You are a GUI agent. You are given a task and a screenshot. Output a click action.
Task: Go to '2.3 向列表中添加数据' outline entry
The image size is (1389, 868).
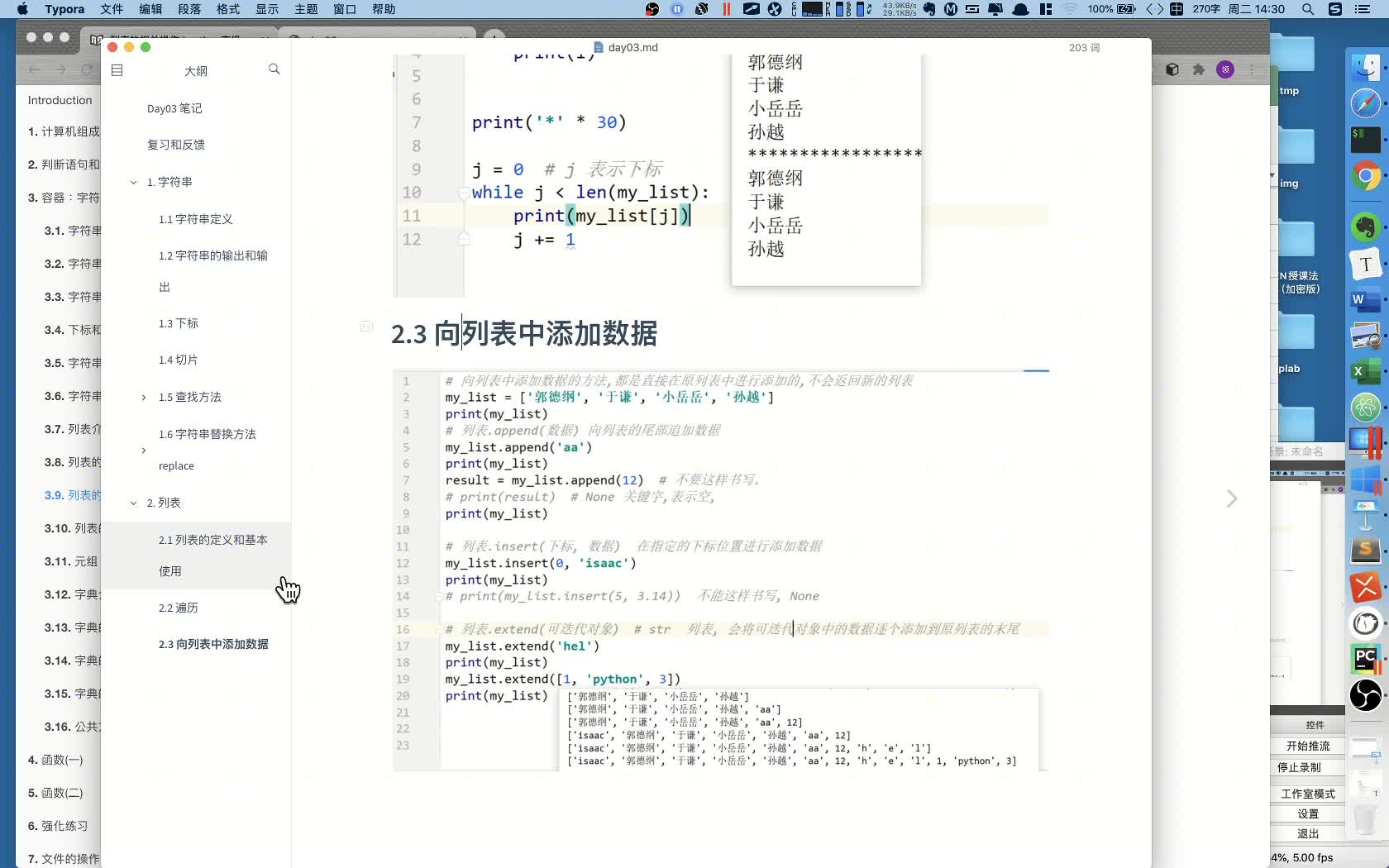click(x=213, y=644)
